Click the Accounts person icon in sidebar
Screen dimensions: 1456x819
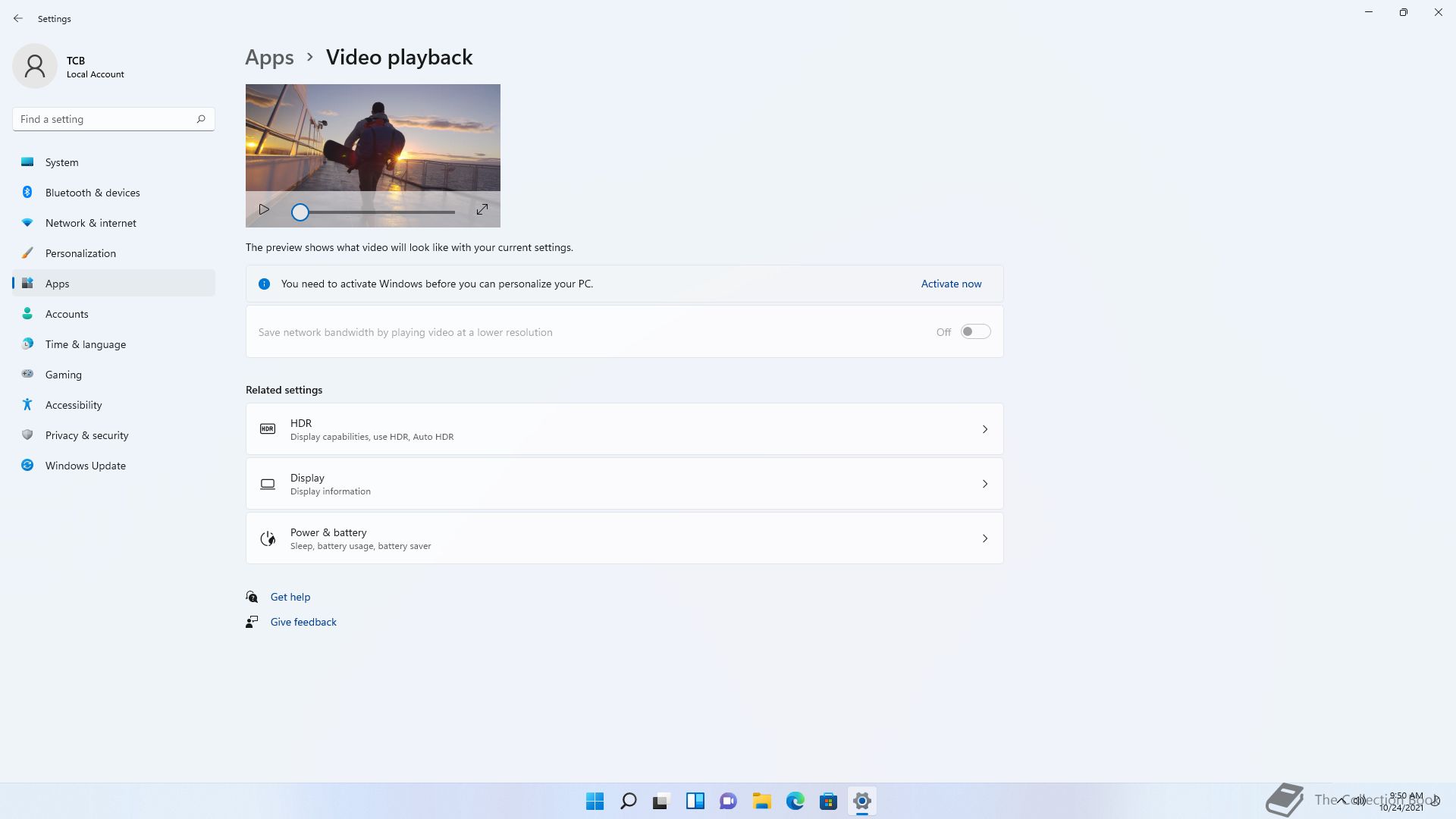[x=27, y=313]
